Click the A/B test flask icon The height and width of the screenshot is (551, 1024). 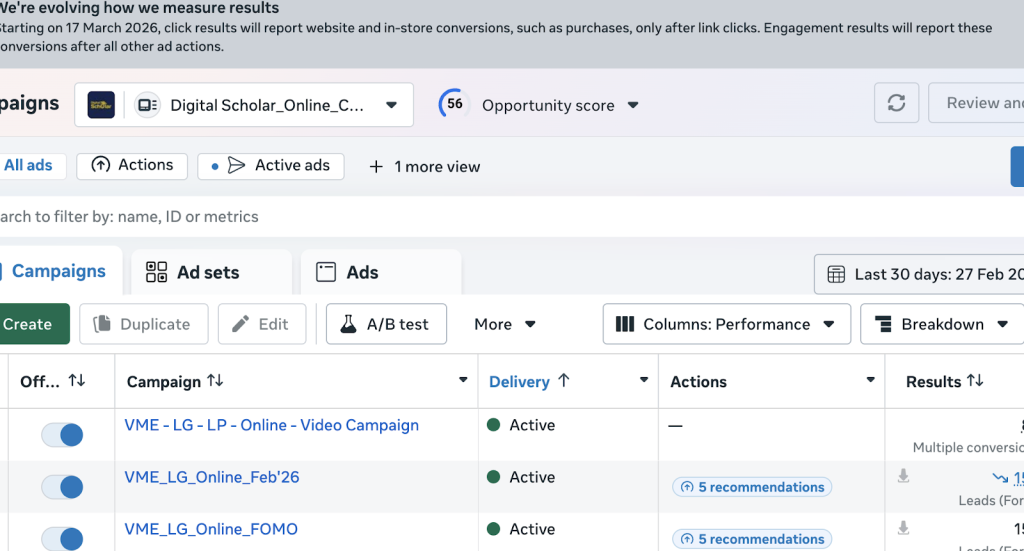pyautogui.click(x=348, y=324)
